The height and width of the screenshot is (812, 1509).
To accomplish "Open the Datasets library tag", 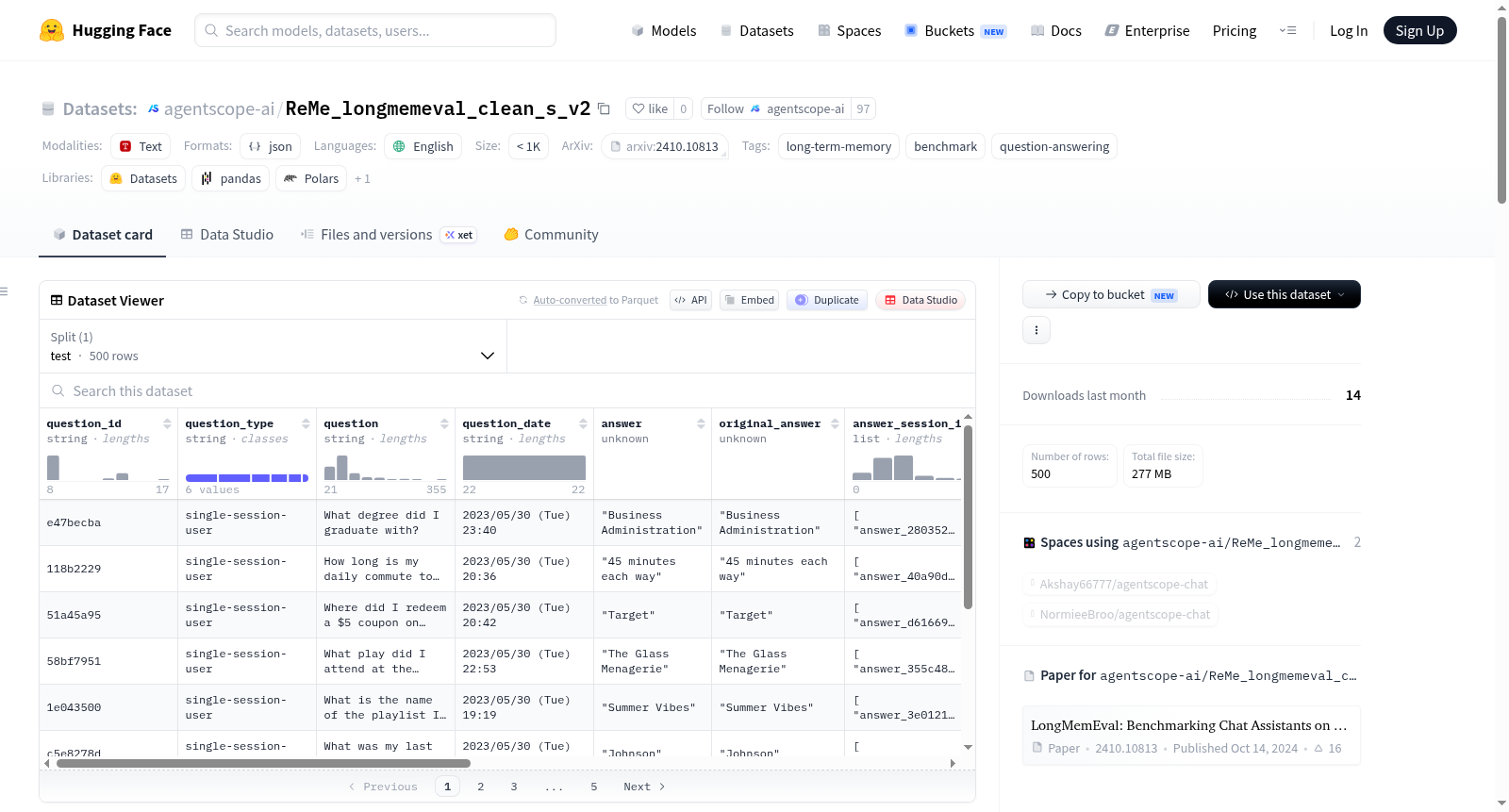I will point(143,178).
